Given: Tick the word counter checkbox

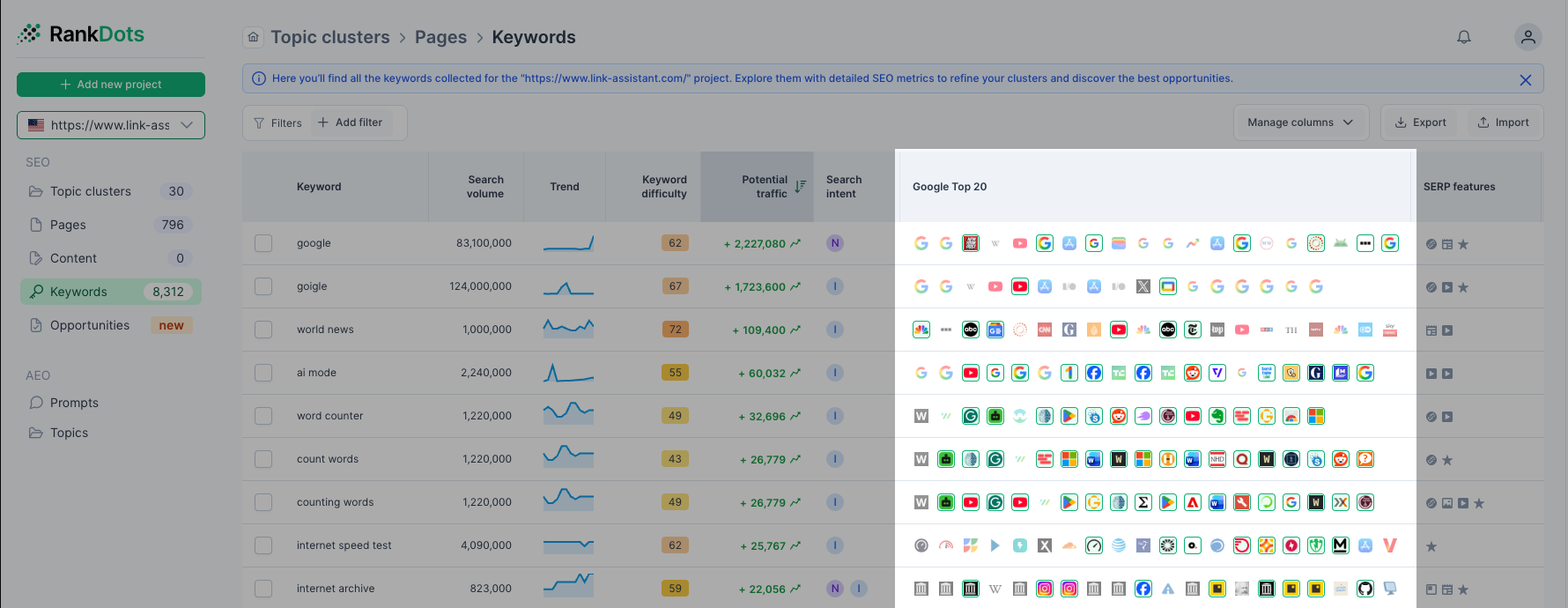Looking at the screenshot, I should pos(263,416).
